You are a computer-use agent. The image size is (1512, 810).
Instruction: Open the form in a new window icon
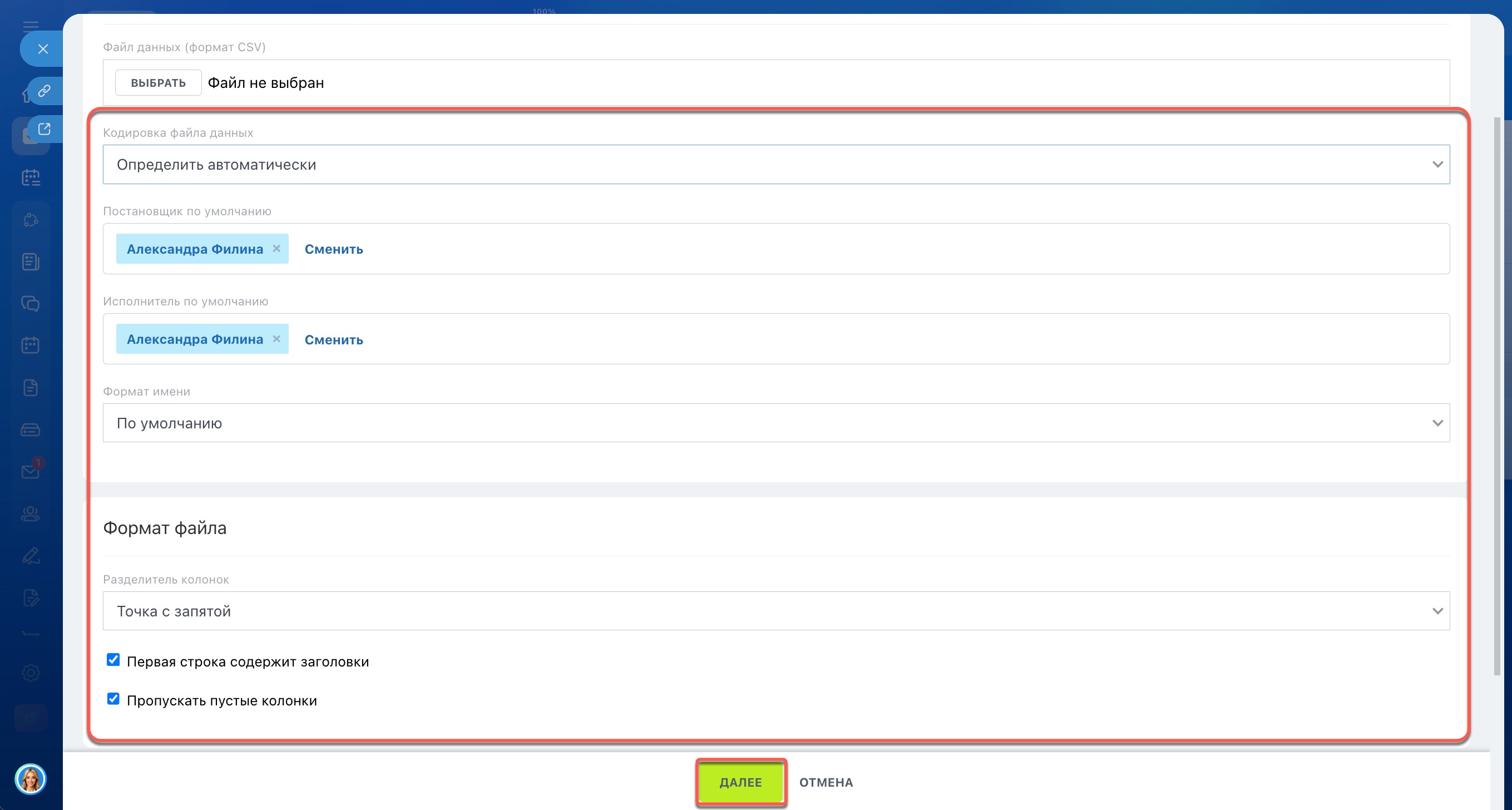tap(45, 129)
